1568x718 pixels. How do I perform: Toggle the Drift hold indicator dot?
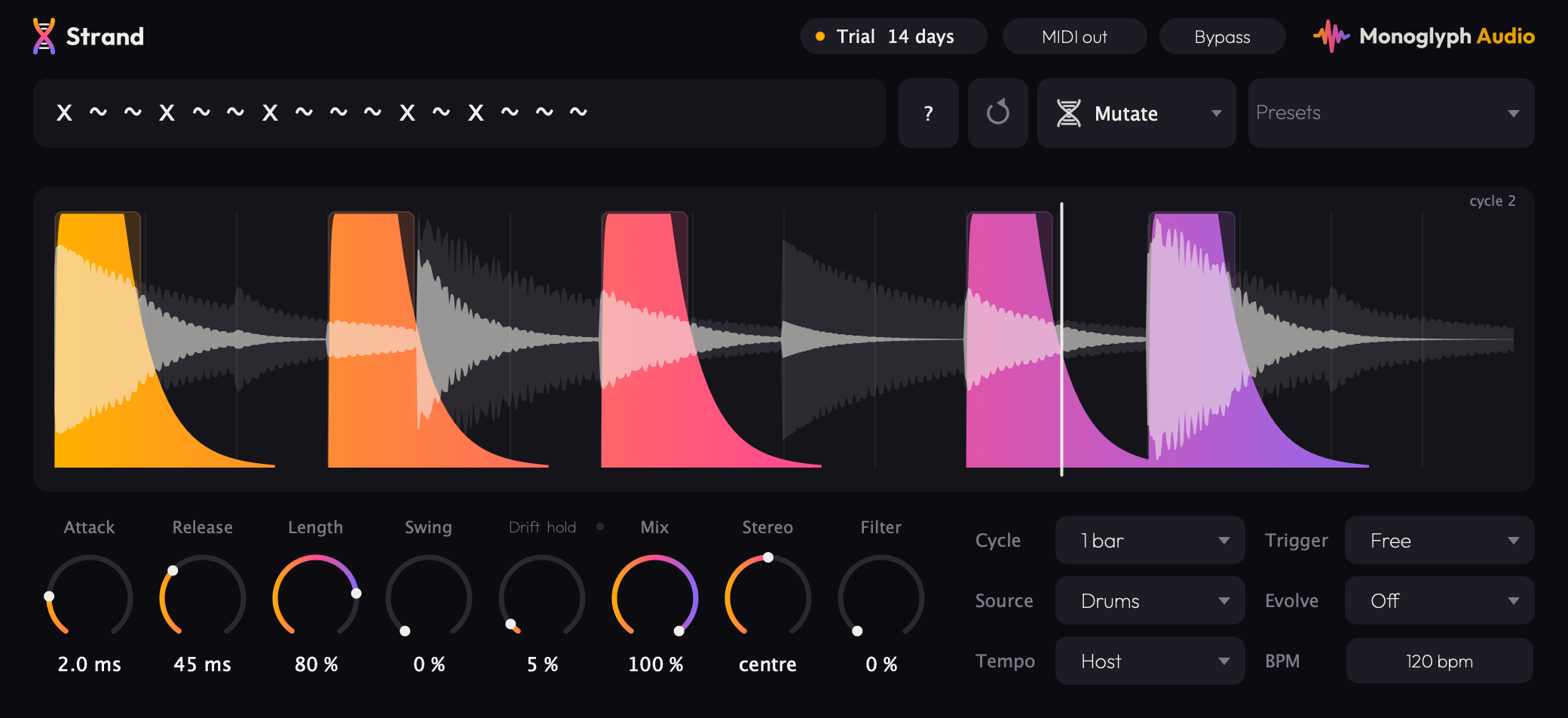(x=600, y=526)
